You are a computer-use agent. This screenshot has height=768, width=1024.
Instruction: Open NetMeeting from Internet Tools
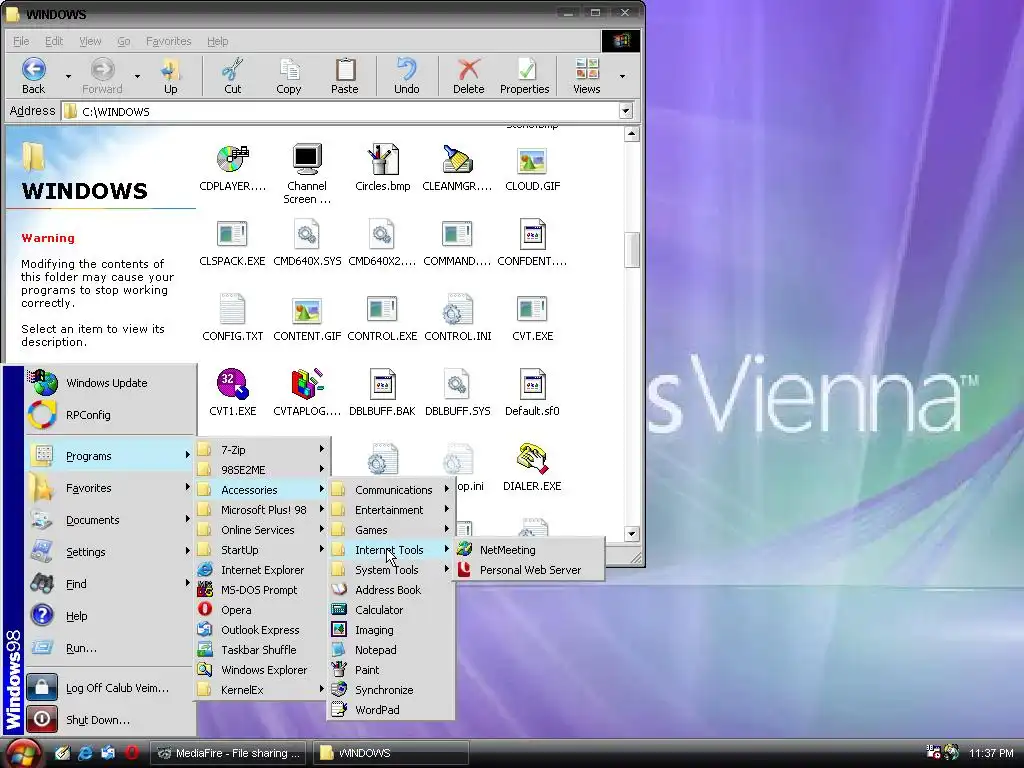(530, 550)
